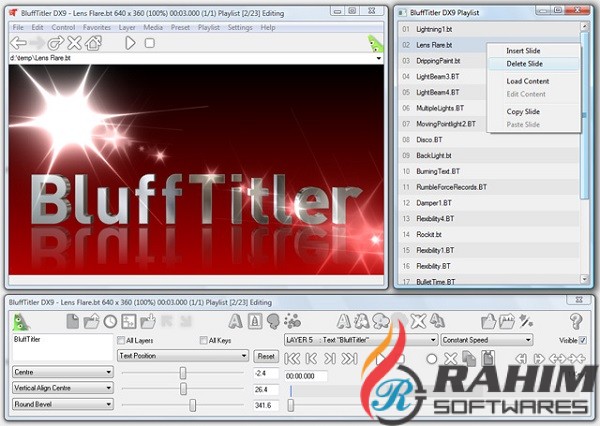This screenshot has width=600, height=426.
Task: Open the Text Position property dropdown
Action: coord(183,356)
